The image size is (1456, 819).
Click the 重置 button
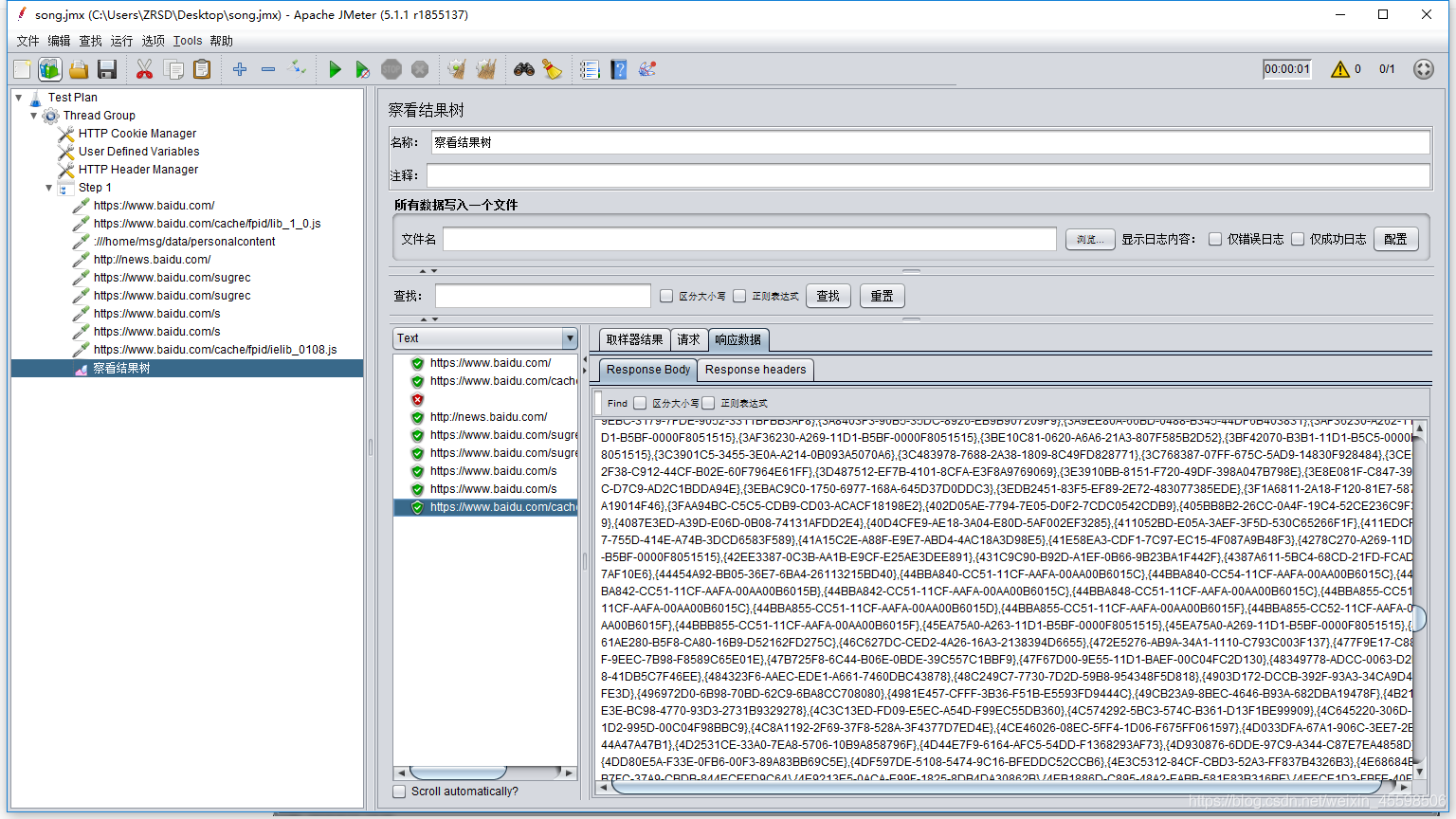(x=883, y=296)
